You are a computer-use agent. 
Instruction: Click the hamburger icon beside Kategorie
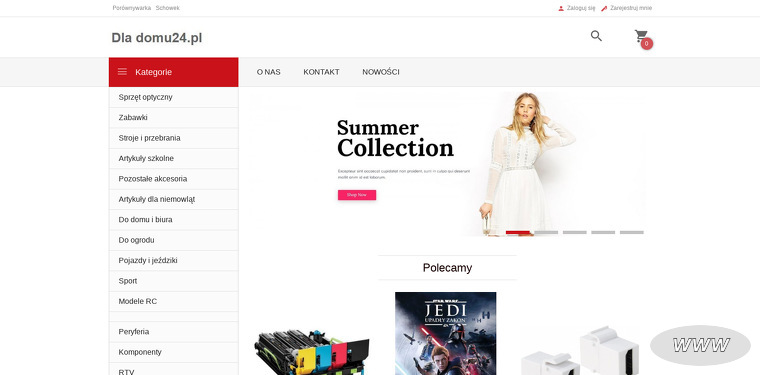tap(122, 72)
